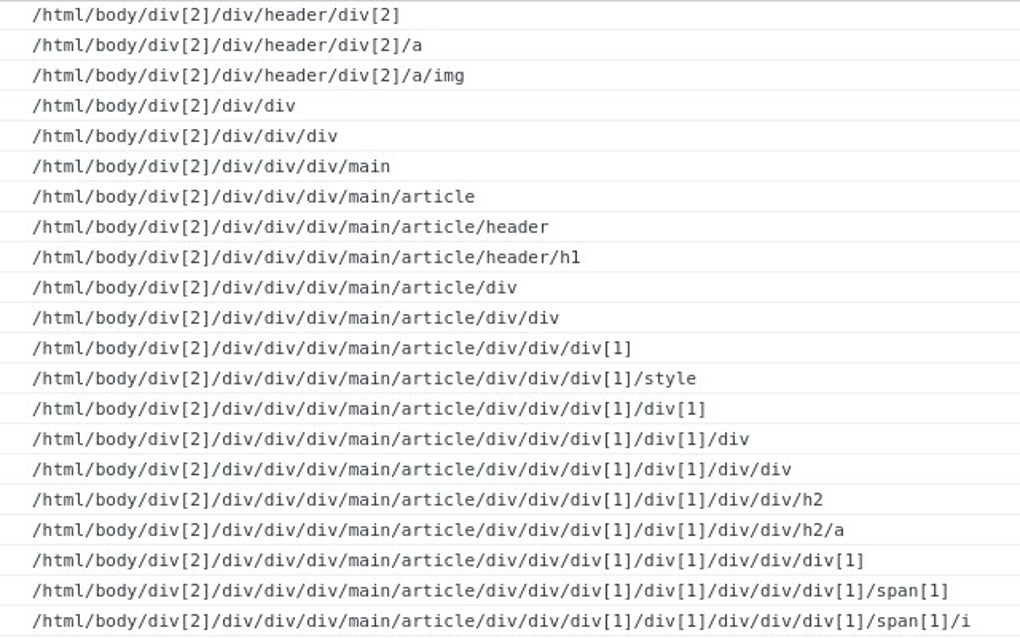Screen dimensions: 1020x638
Task: Click the row ending in article/header
Action: pos(510,227)
